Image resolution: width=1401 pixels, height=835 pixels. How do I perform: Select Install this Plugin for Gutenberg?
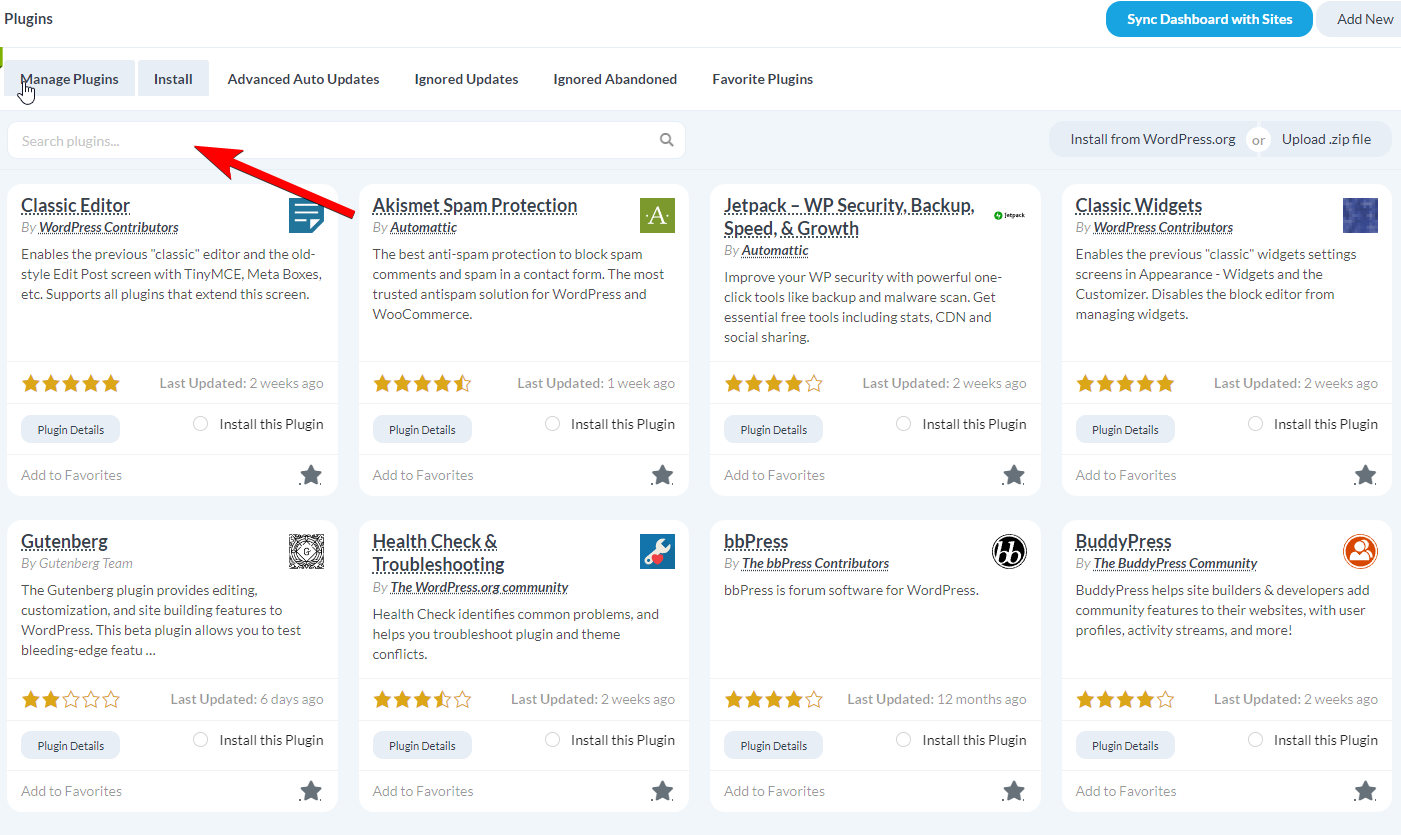point(200,739)
